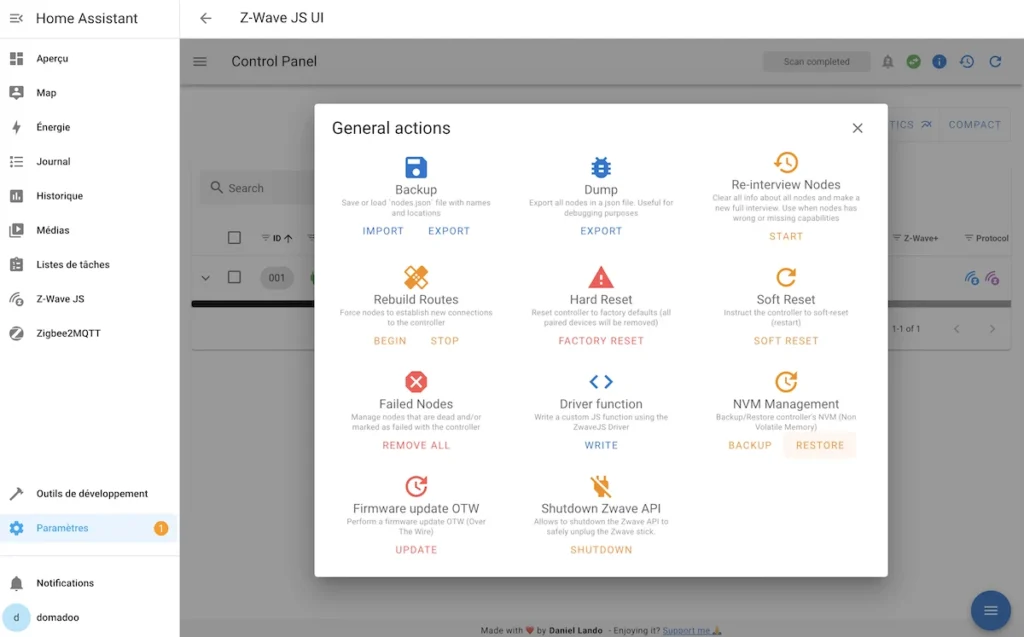Toggle the select-all checkbox in table header
Image resolution: width=1024 pixels, height=637 pixels.
(x=234, y=238)
